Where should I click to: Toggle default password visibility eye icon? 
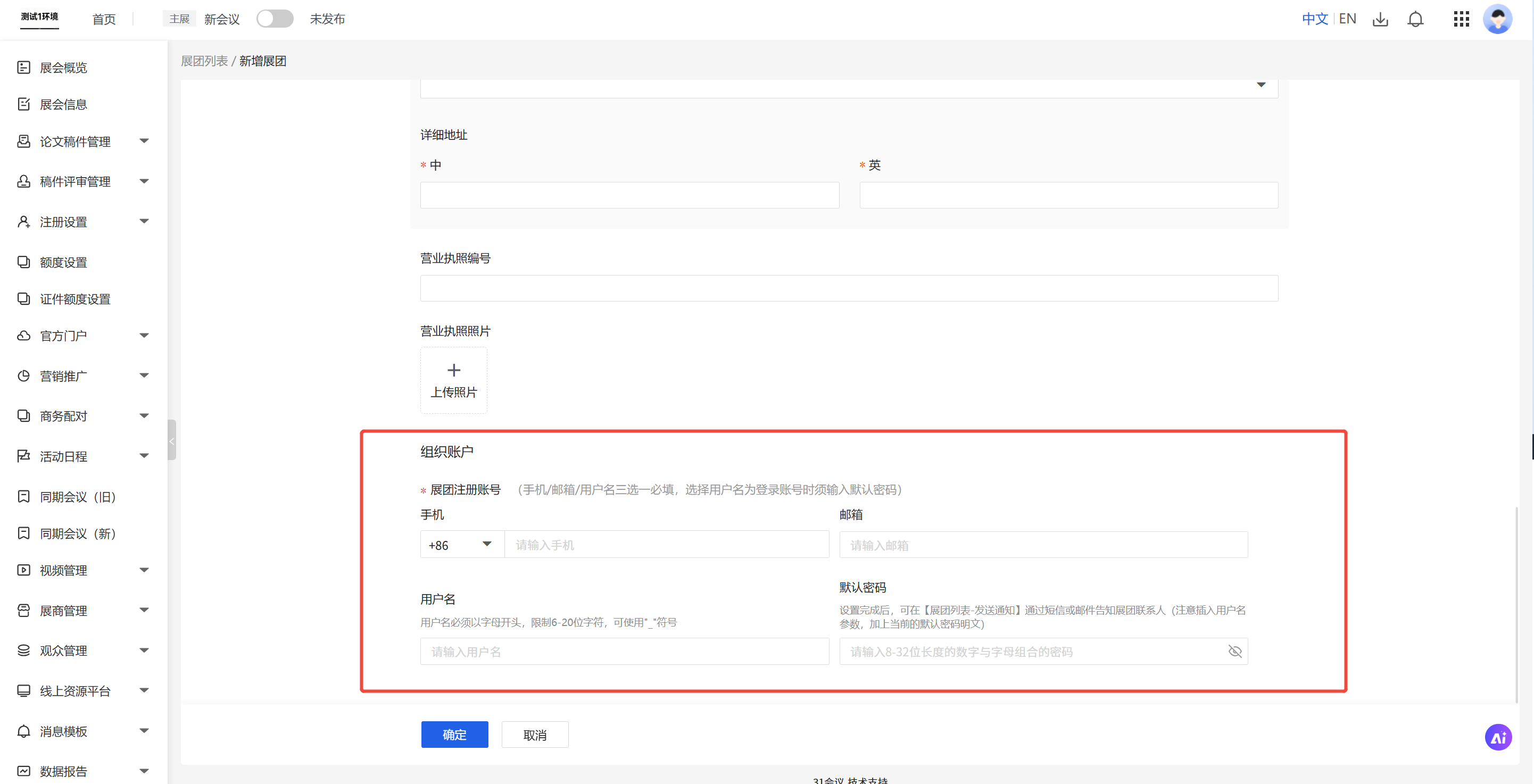(1234, 652)
